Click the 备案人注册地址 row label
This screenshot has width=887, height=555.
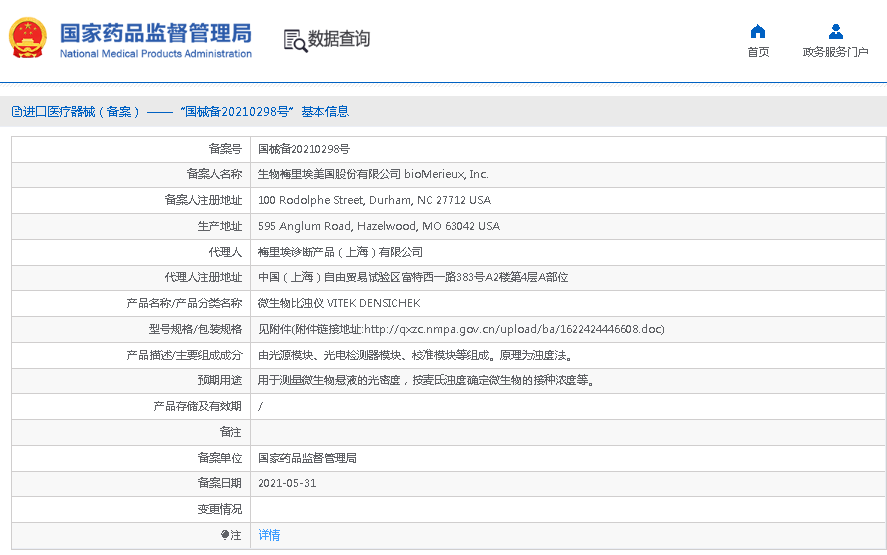(203, 200)
